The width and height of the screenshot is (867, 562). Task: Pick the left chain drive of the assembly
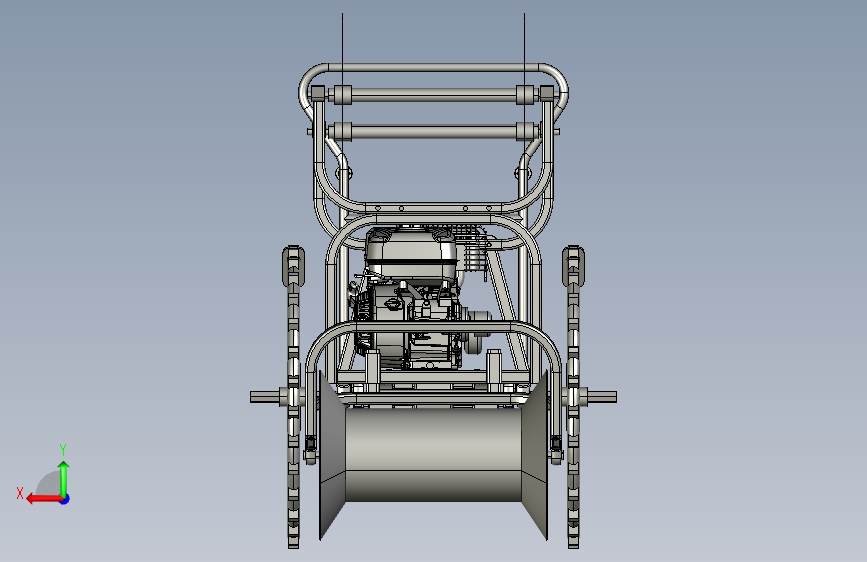(294, 397)
